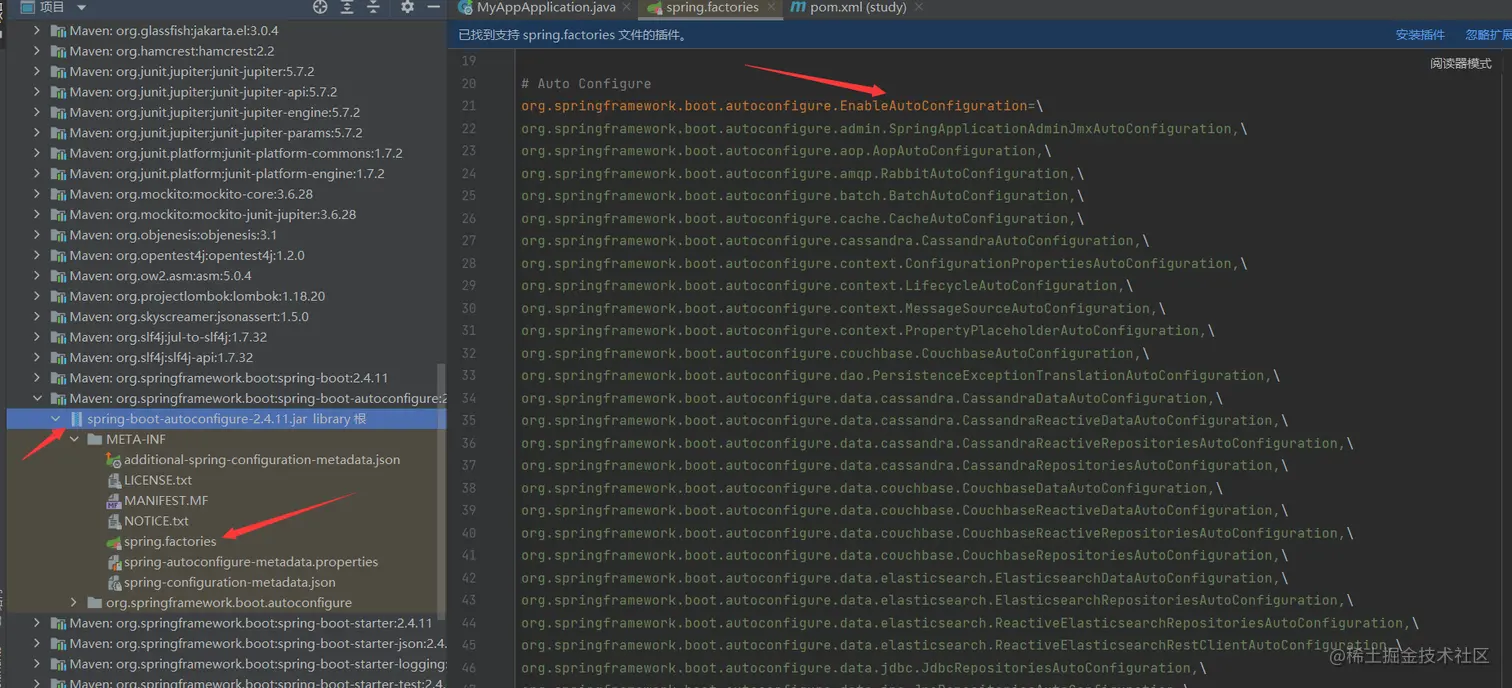Click the spring-autoconfigure-metadata.properties file icon
This screenshot has width=1512, height=688.
(114, 562)
